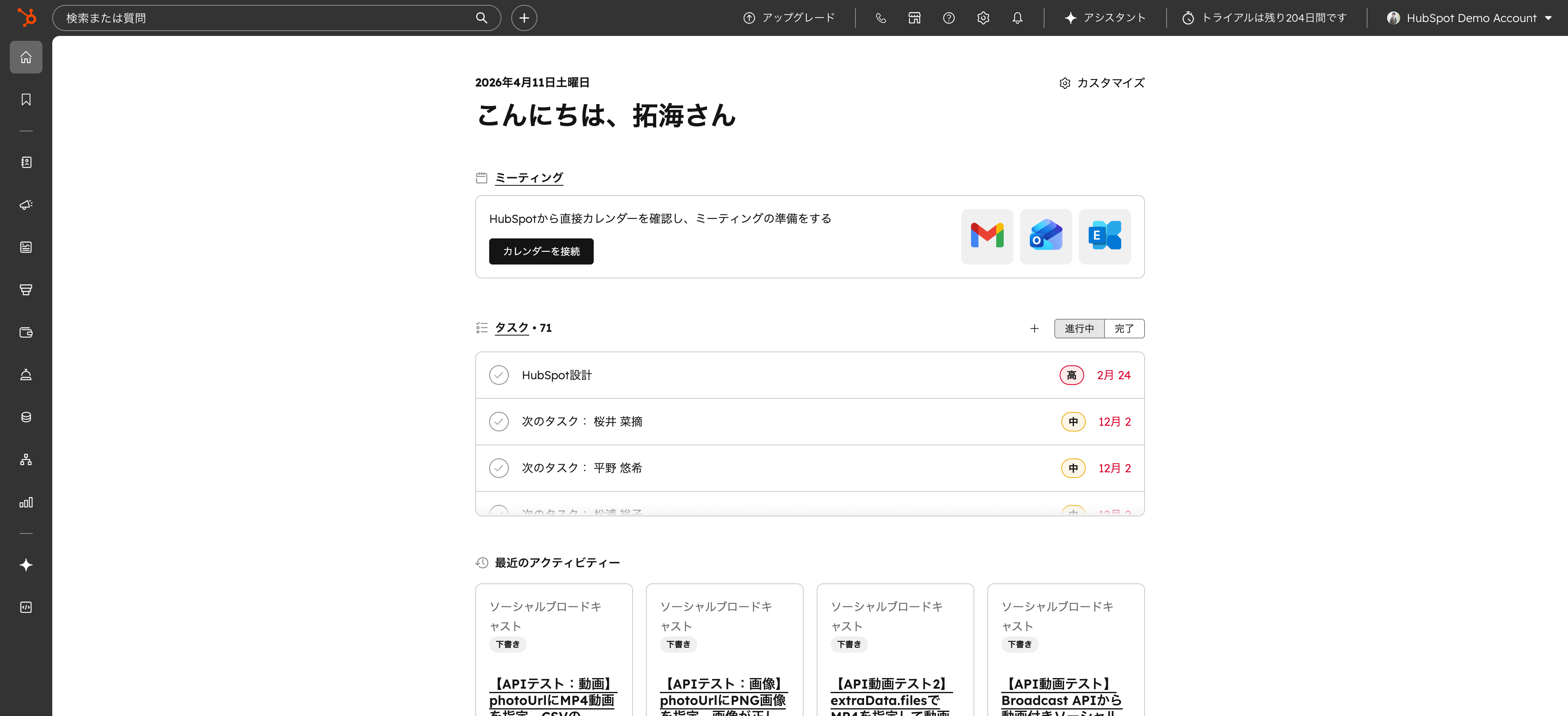Screen dimensions: 1568x716
Task: Click the Reporting bar chart sidebar icon
Action: click(26, 503)
